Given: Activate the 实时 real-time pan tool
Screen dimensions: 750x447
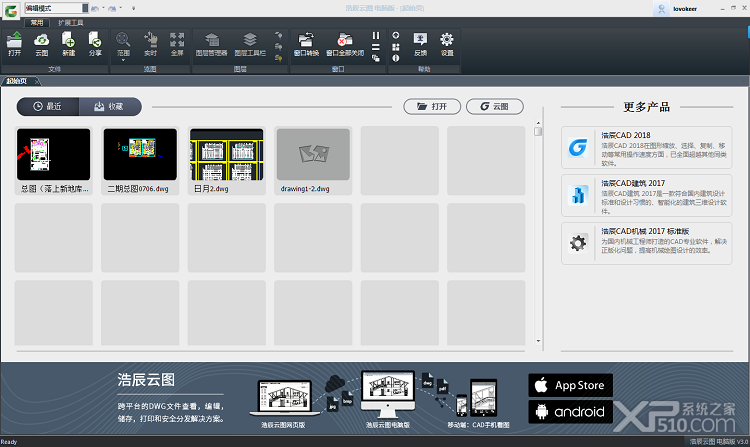Looking at the screenshot, I should click(x=150, y=44).
